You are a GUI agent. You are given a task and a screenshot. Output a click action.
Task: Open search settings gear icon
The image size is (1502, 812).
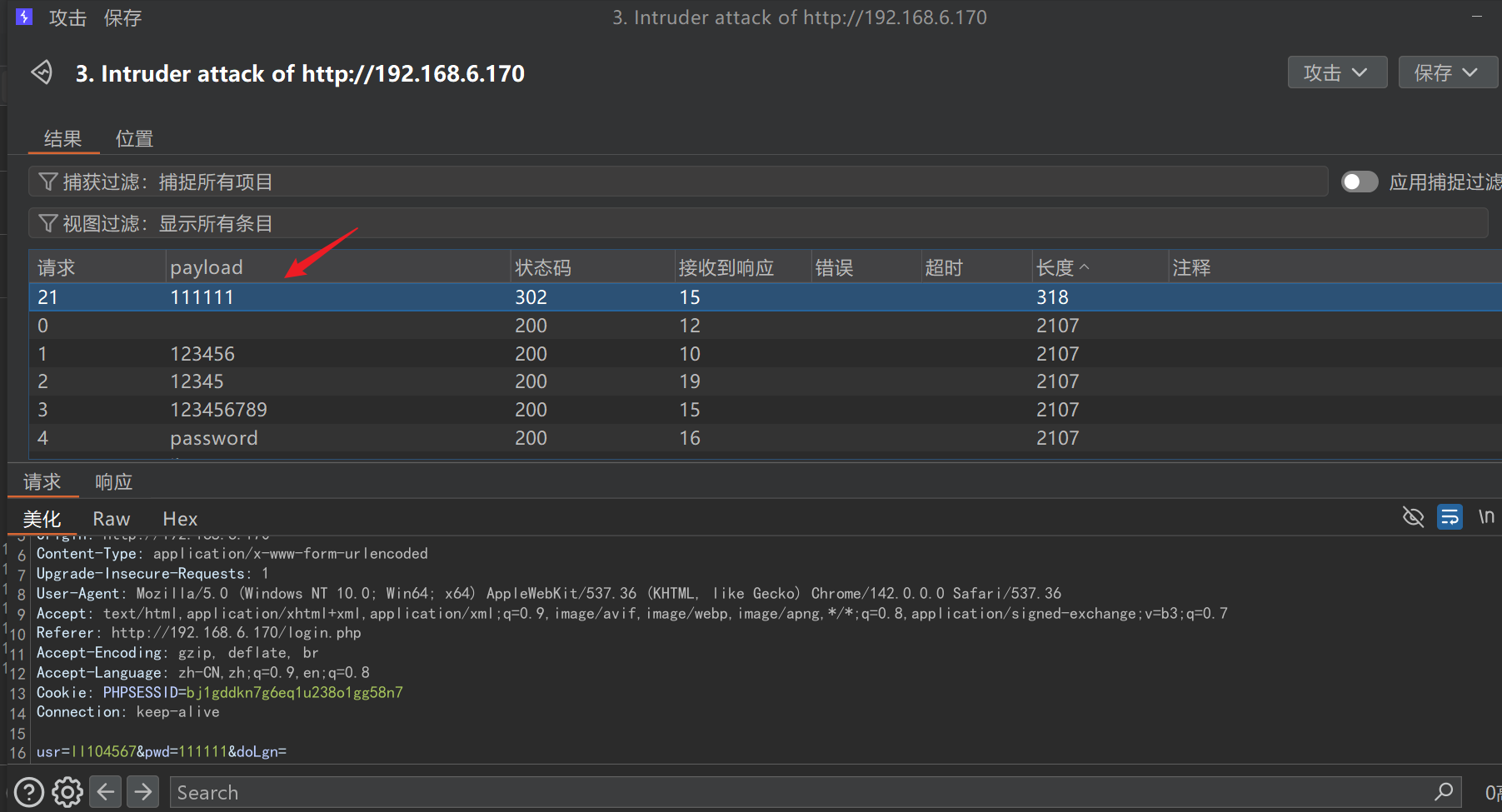[x=67, y=792]
